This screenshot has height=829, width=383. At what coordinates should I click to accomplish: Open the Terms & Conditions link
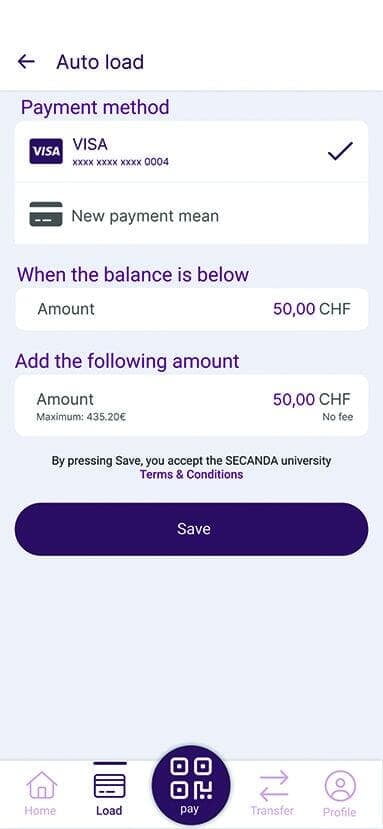coord(192,474)
